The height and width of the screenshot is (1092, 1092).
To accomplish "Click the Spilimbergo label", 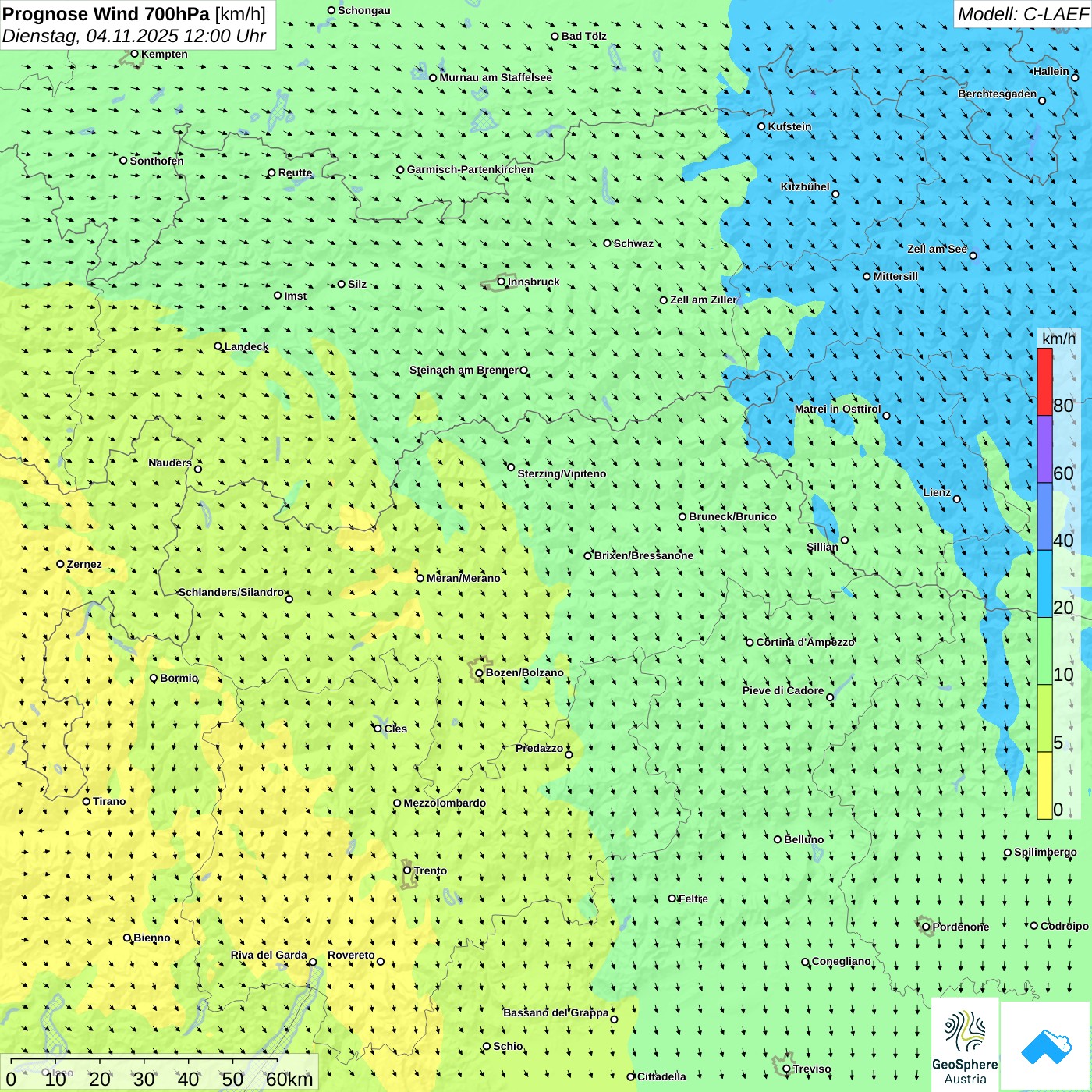I will point(1046,852).
